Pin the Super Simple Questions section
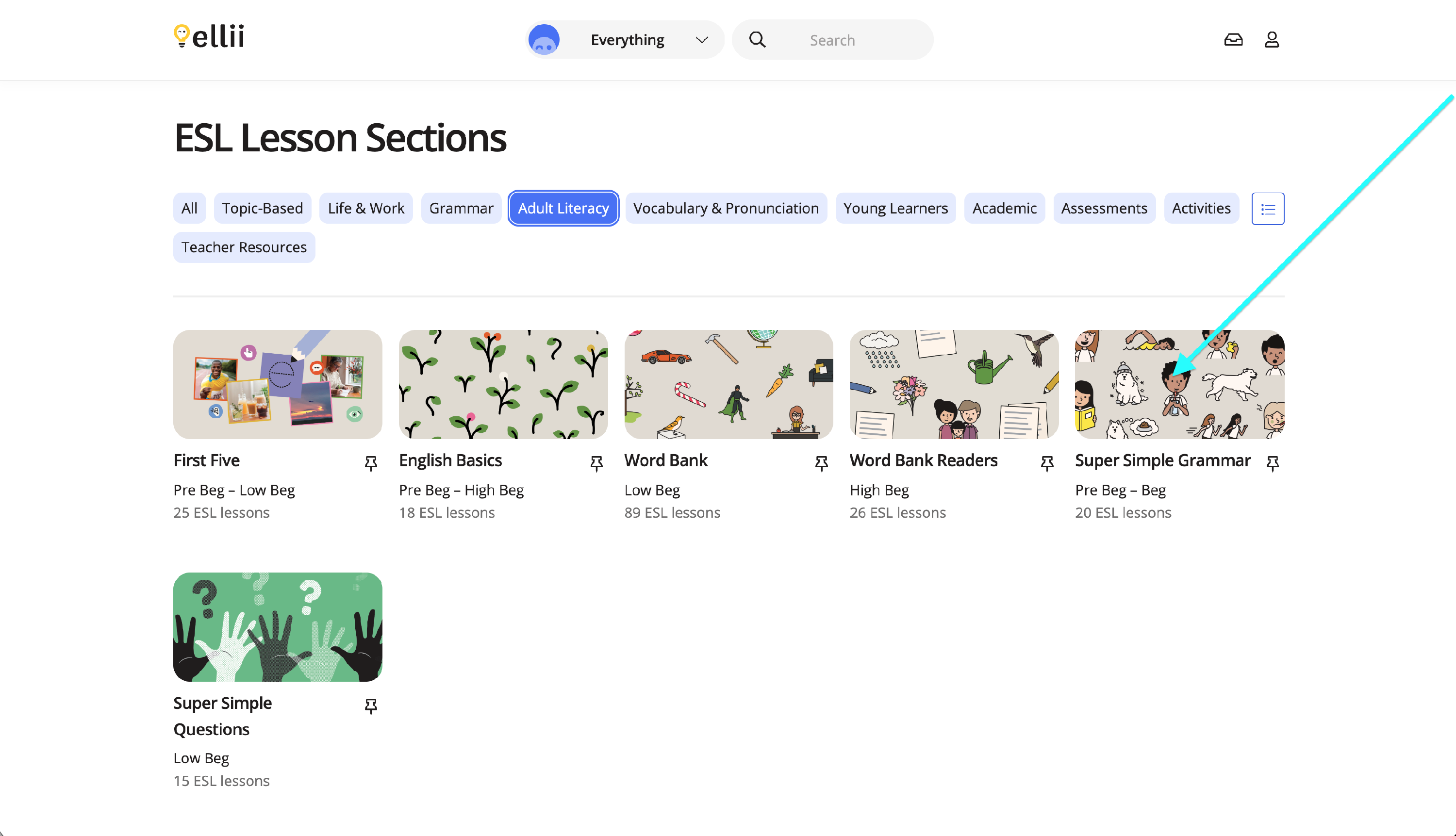The height and width of the screenshot is (836, 1456). tap(371, 706)
